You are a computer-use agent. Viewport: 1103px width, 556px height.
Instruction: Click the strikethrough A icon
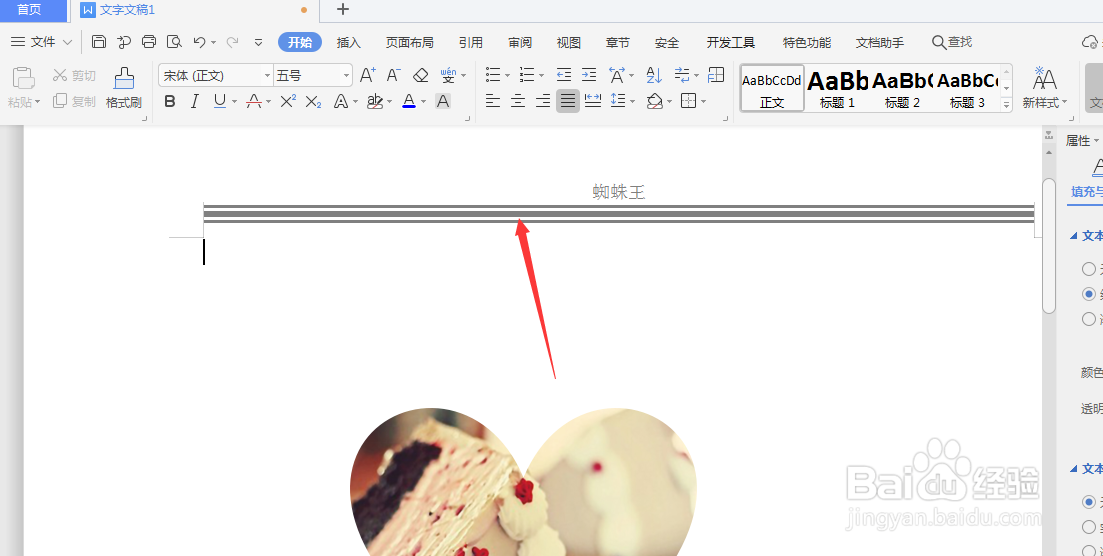point(255,101)
